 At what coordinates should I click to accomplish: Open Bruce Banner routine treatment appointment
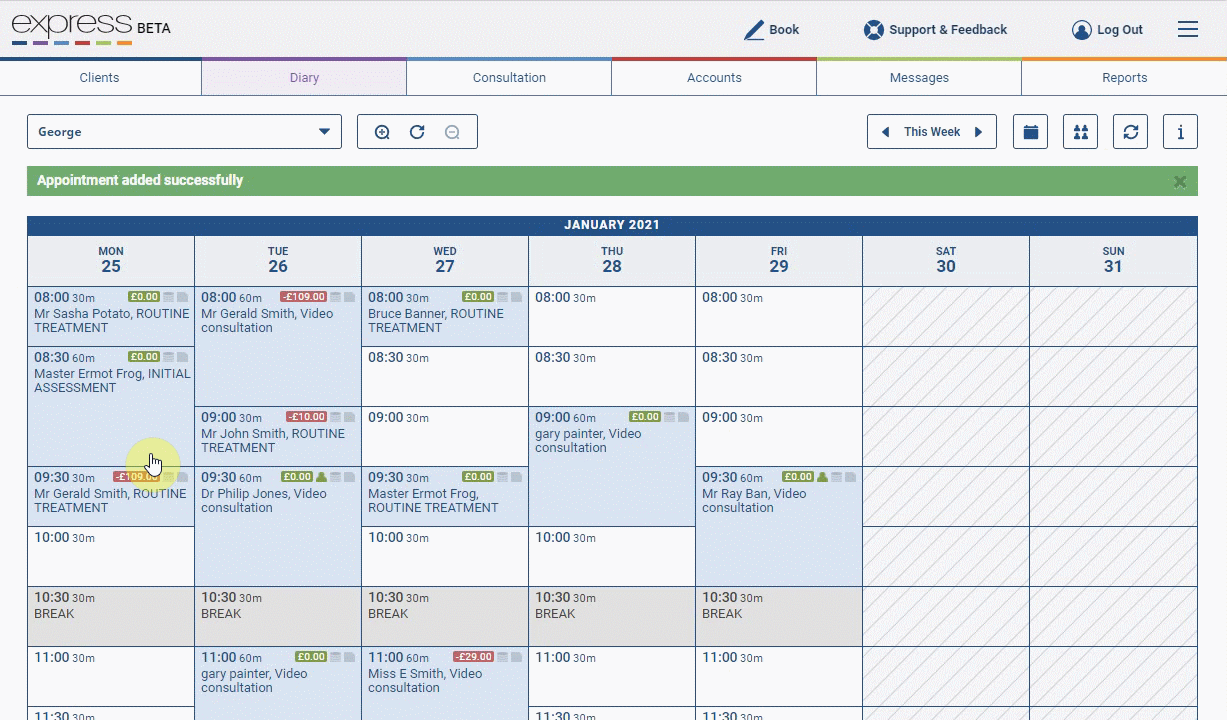pos(445,317)
